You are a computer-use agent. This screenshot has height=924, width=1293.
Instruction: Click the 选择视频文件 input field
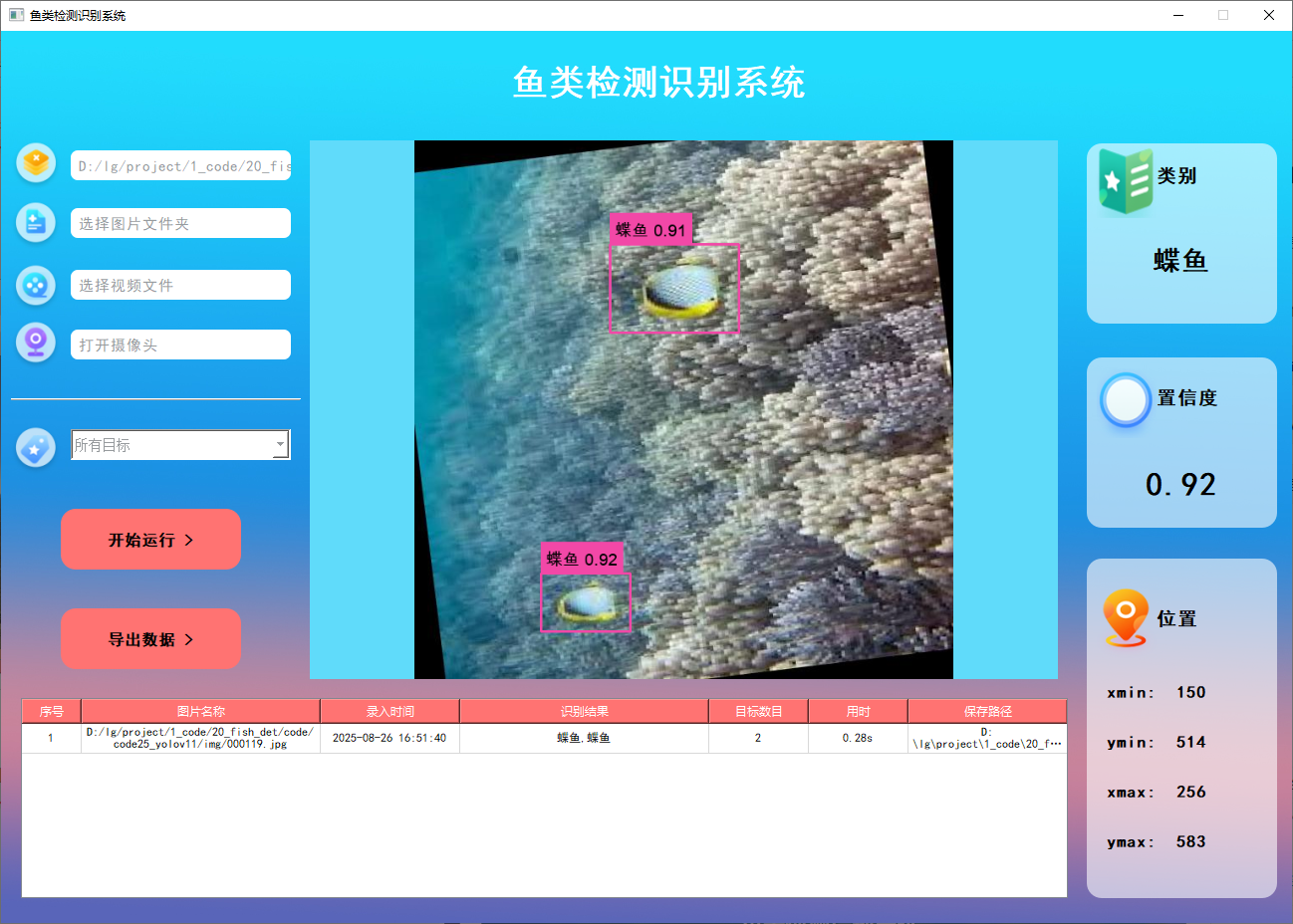pyautogui.click(x=180, y=285)
